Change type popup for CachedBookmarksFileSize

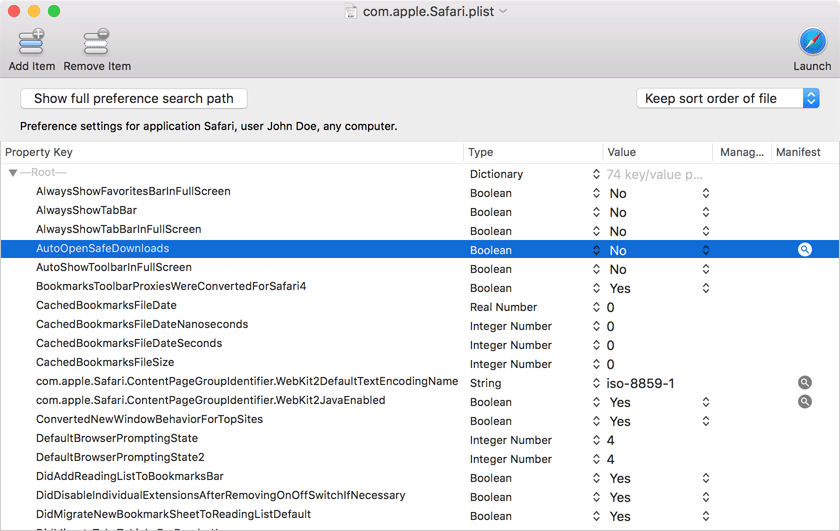tap(596, 364)
